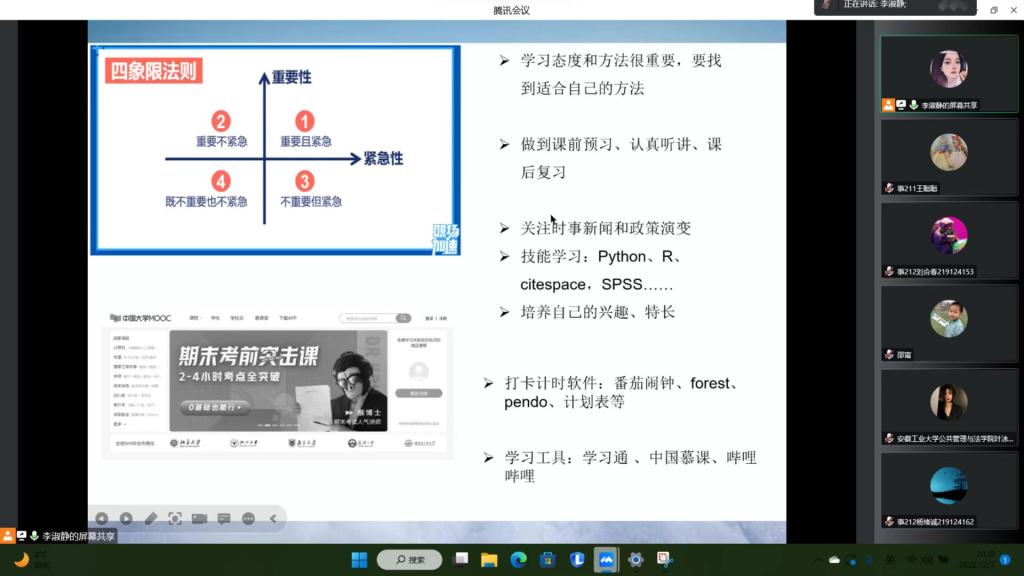The image size is (1024, 576).
Task: Open the subtitles/comment icon in slide toolbar
Action: (223, 518)
